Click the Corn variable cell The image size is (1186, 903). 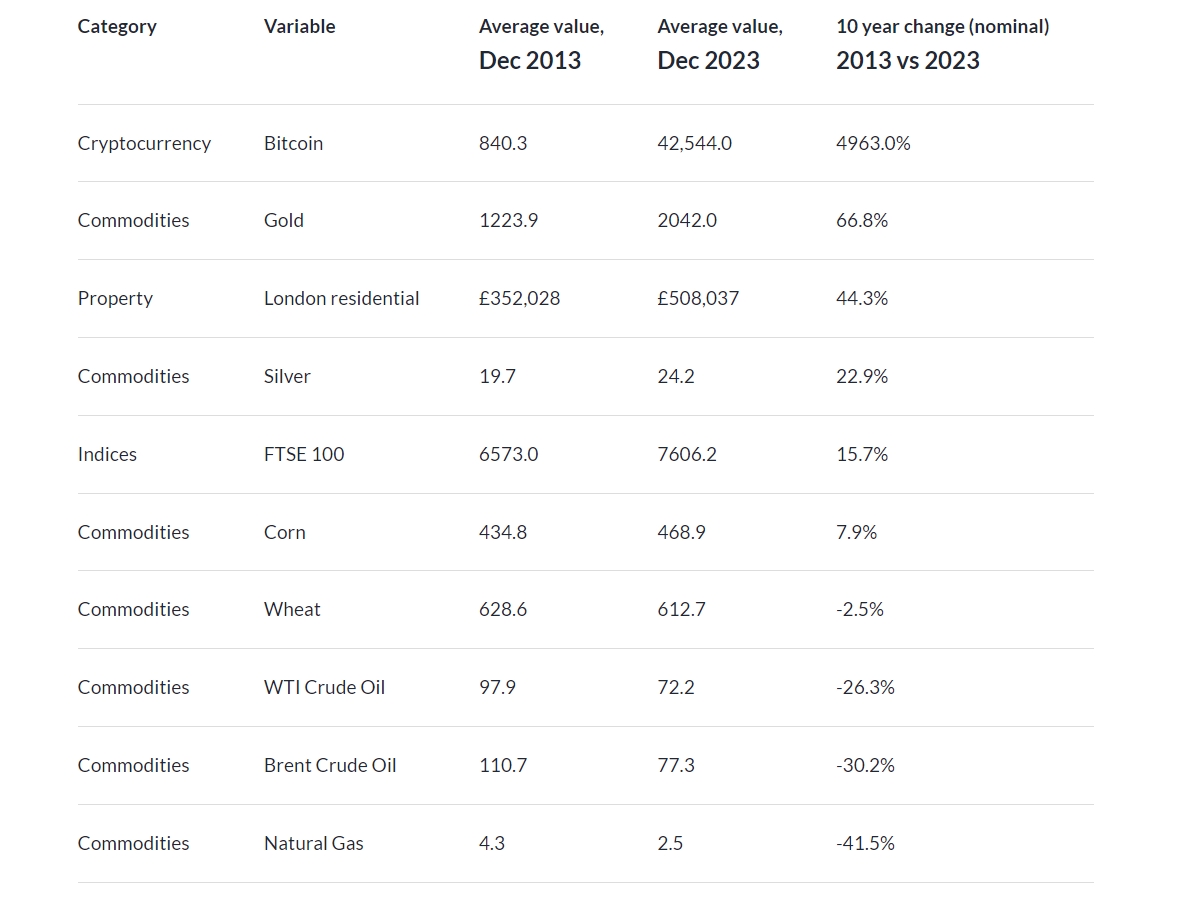[284, 532]
